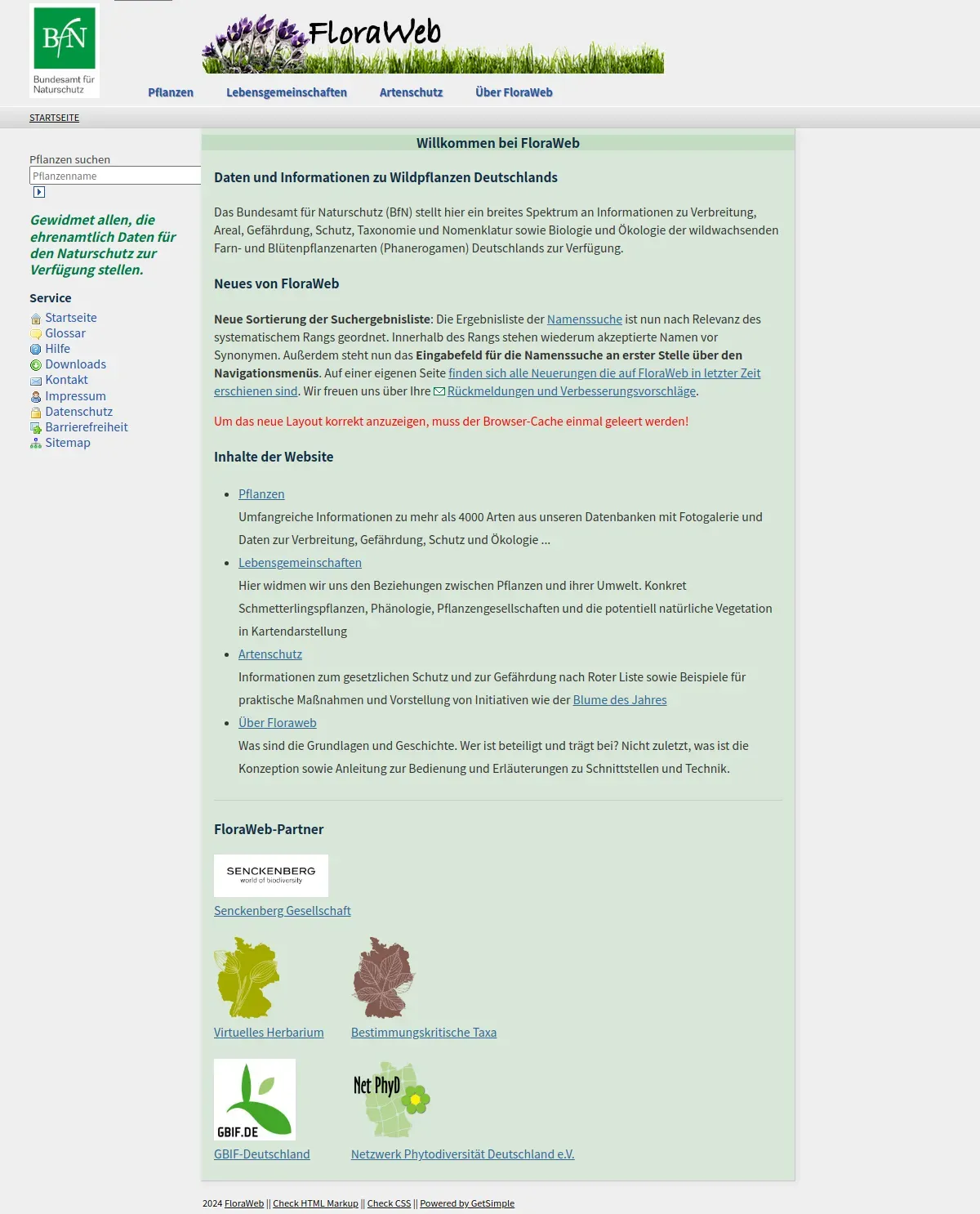Visit the Senckenberg Gesellschaft link
Screen dimensions: 980x1214
[x=283, y=911]
